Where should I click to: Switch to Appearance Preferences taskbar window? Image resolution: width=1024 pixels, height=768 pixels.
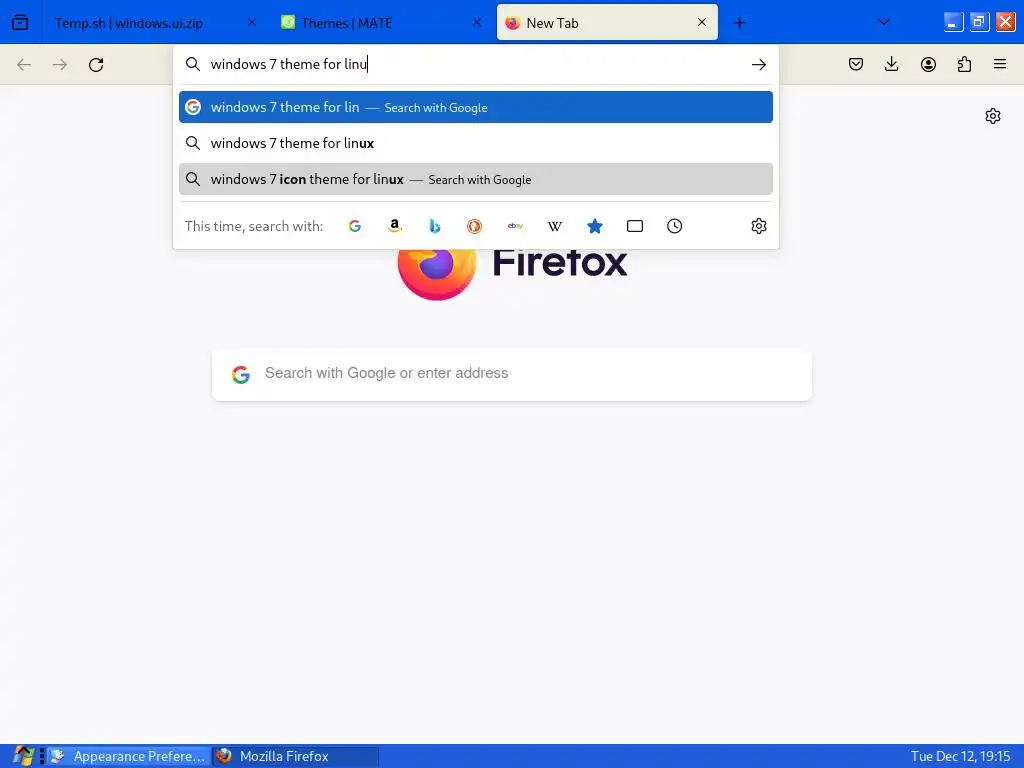pos(129,756)
